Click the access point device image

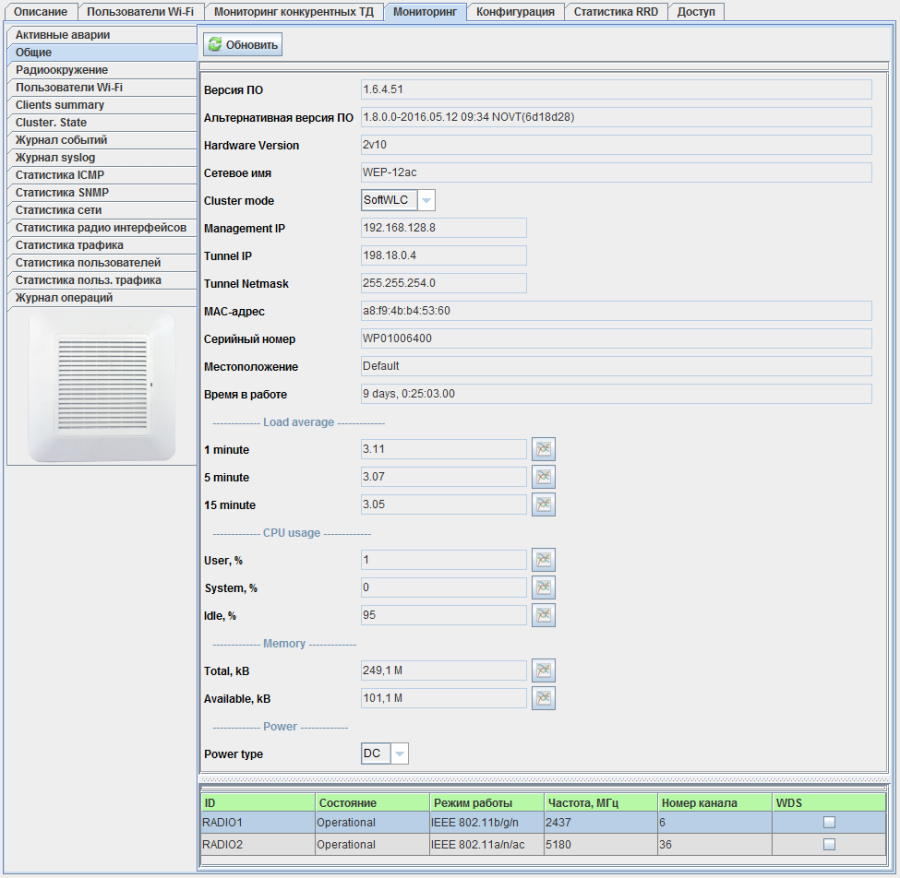point(101,385)
